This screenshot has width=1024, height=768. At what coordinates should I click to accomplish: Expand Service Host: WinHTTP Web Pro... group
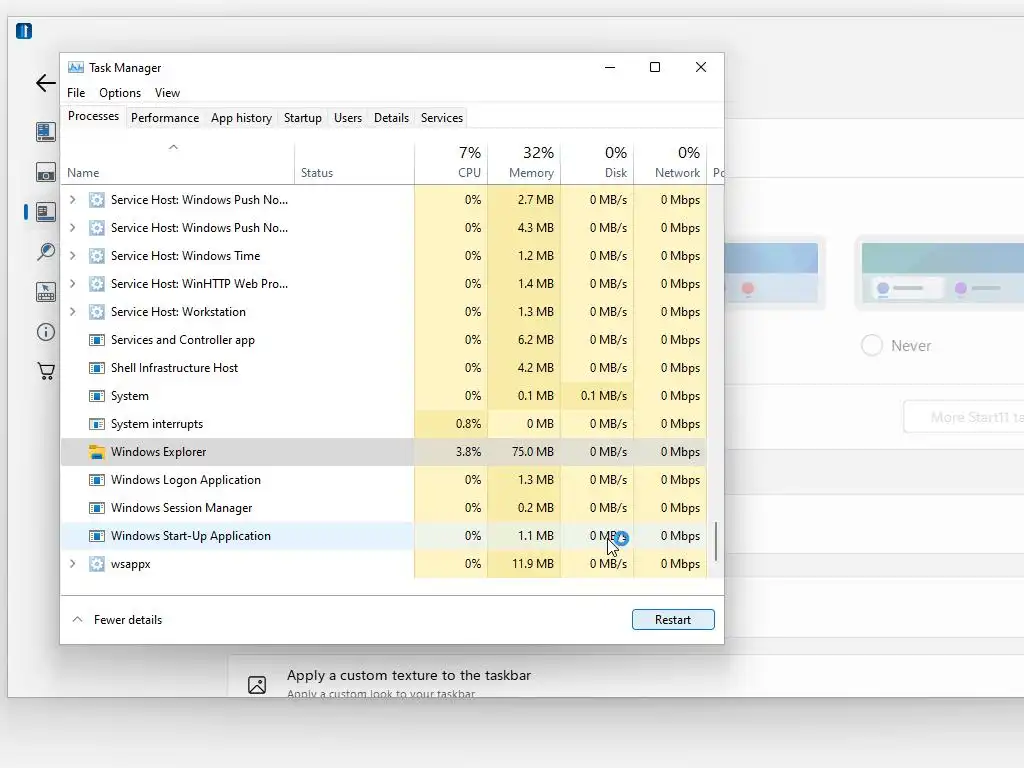pyautogui.click(x=72, y=284)
